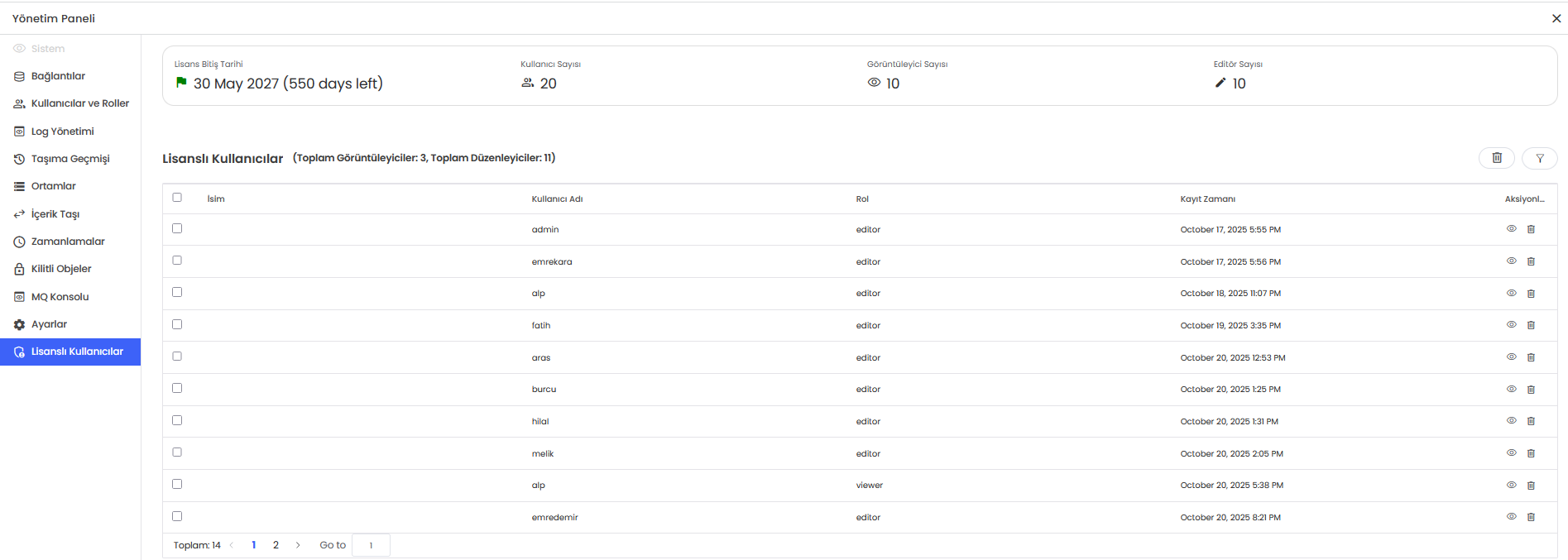This screenshot has width=1568, height=560.
Task: Go to next page with right chevron
Action: click(x=298, y=545)
